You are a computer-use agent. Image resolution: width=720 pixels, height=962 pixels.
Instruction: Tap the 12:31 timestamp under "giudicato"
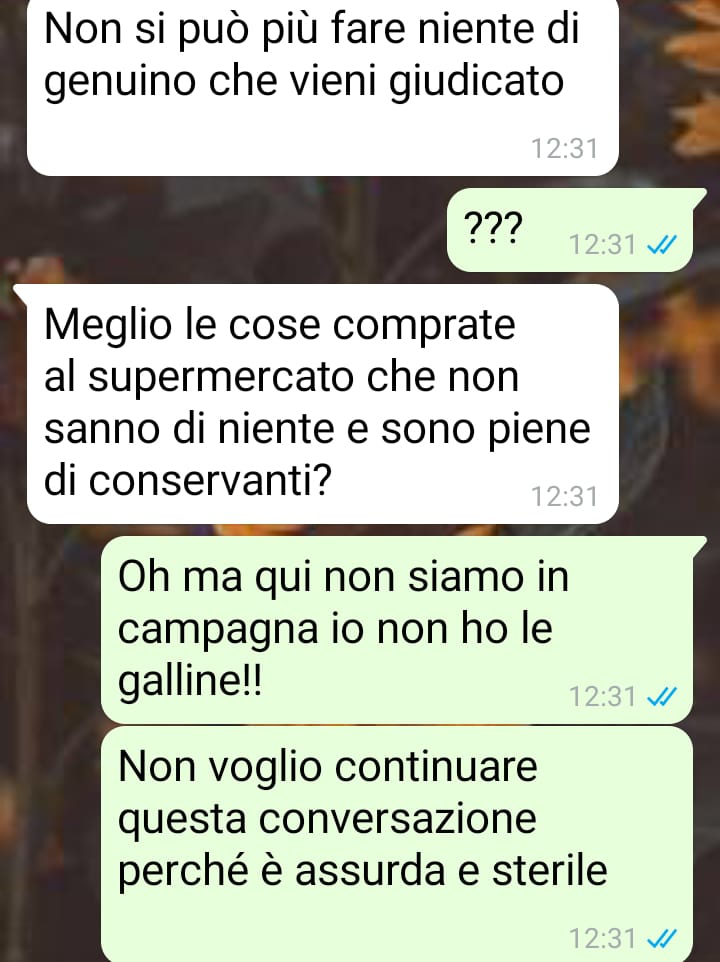pos(564,148)
